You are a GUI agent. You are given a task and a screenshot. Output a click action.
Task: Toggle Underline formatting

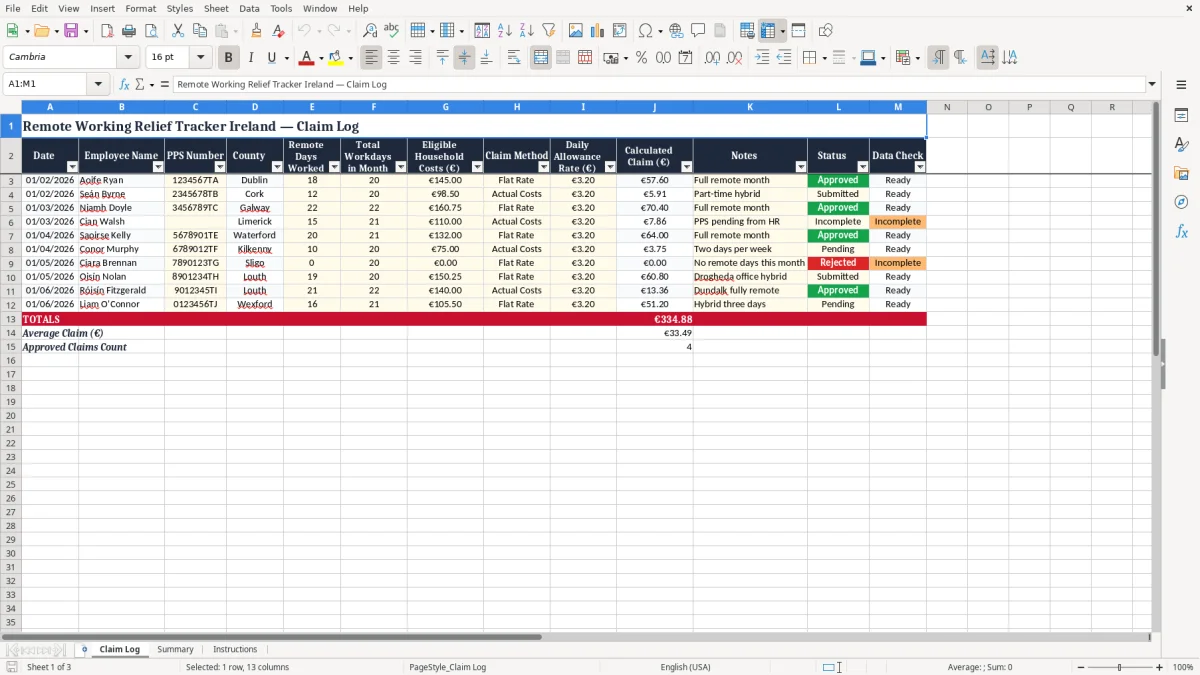271,58
